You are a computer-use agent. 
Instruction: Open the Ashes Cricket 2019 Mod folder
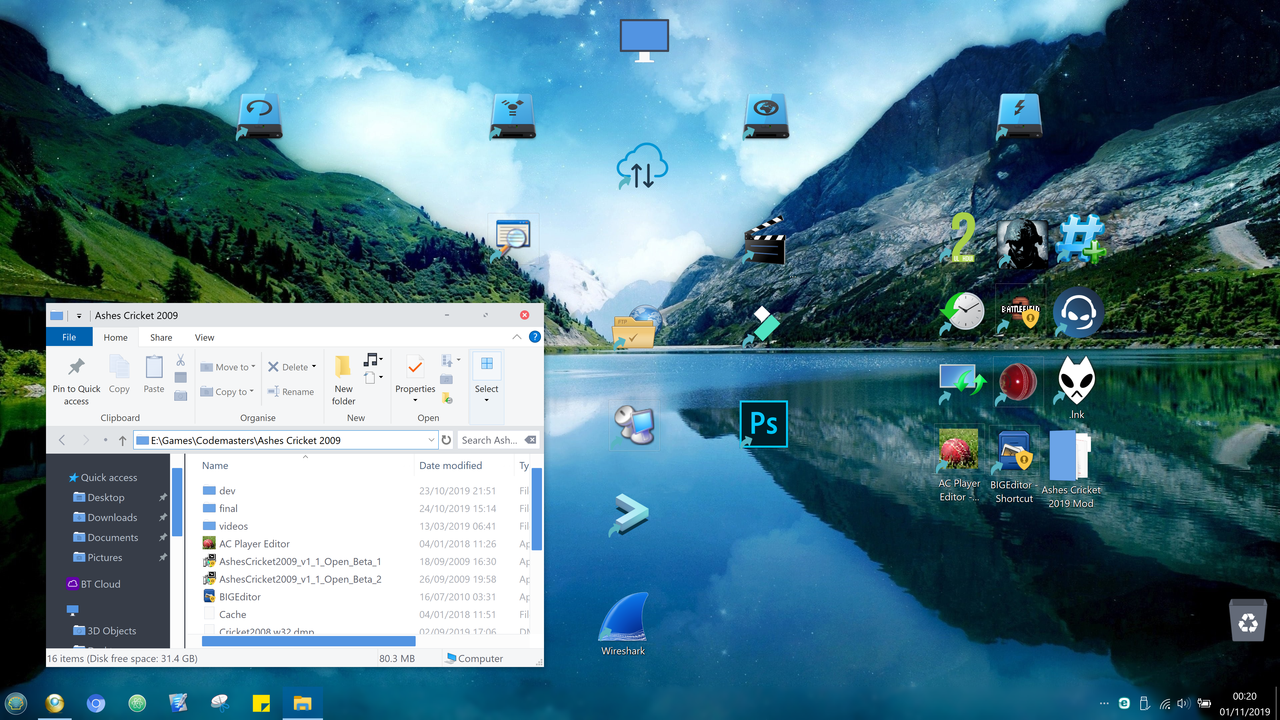1070,470
